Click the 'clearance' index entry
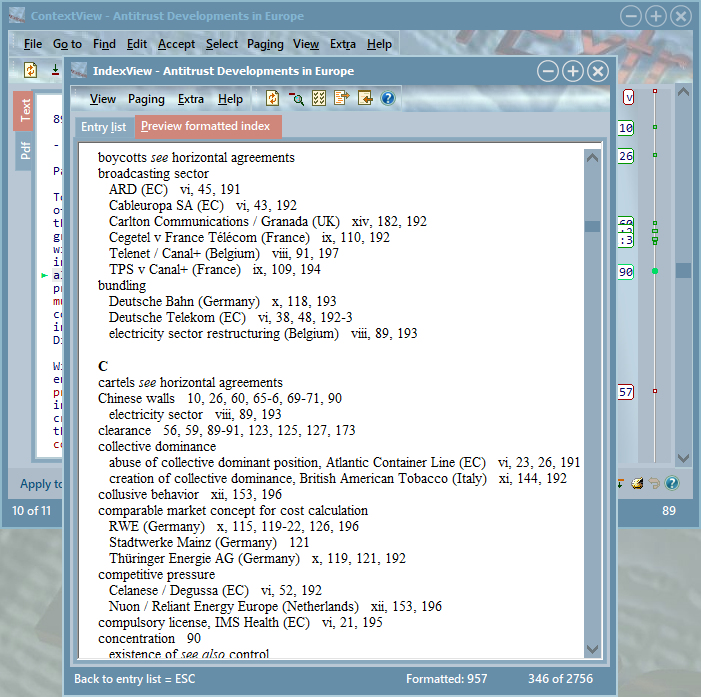The height and width of the screenshot is (697, 701). point(226,431)
